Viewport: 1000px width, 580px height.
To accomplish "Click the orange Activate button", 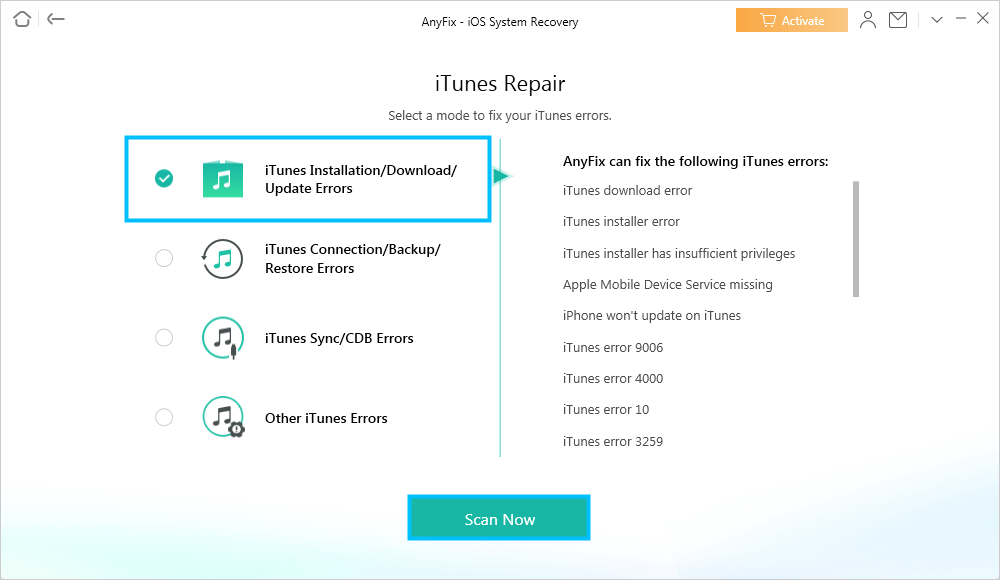I will point(791,20).
